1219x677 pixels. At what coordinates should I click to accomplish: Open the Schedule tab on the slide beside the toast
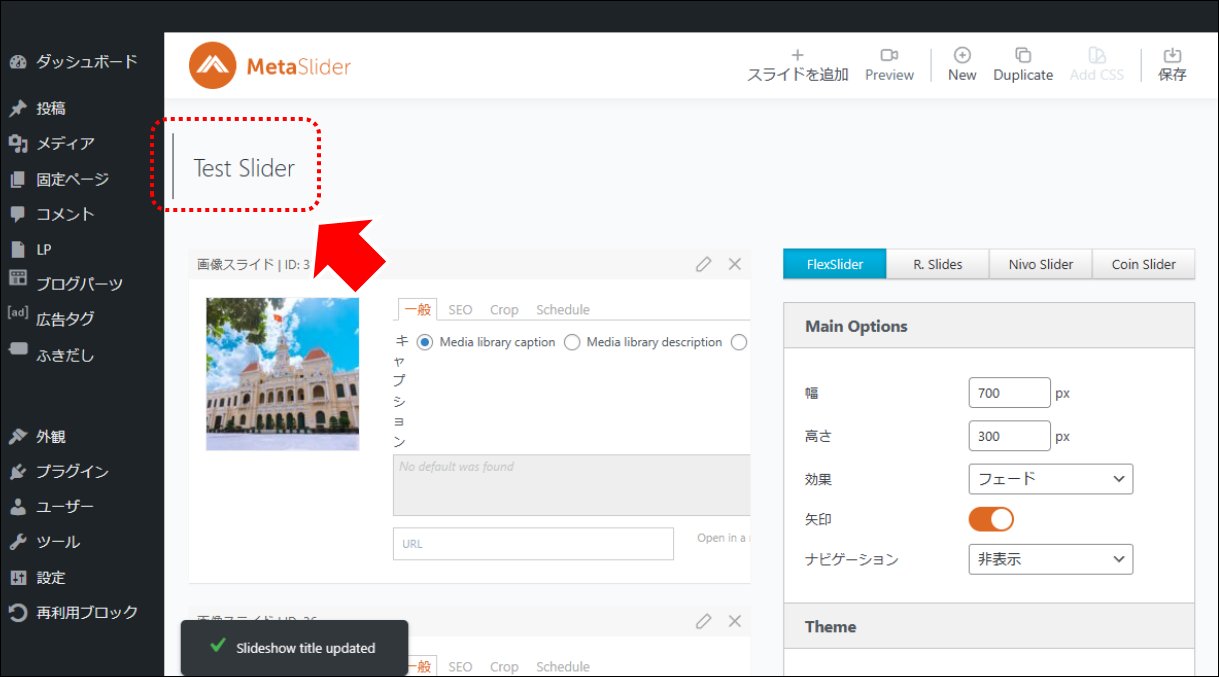tap(563, 667)
